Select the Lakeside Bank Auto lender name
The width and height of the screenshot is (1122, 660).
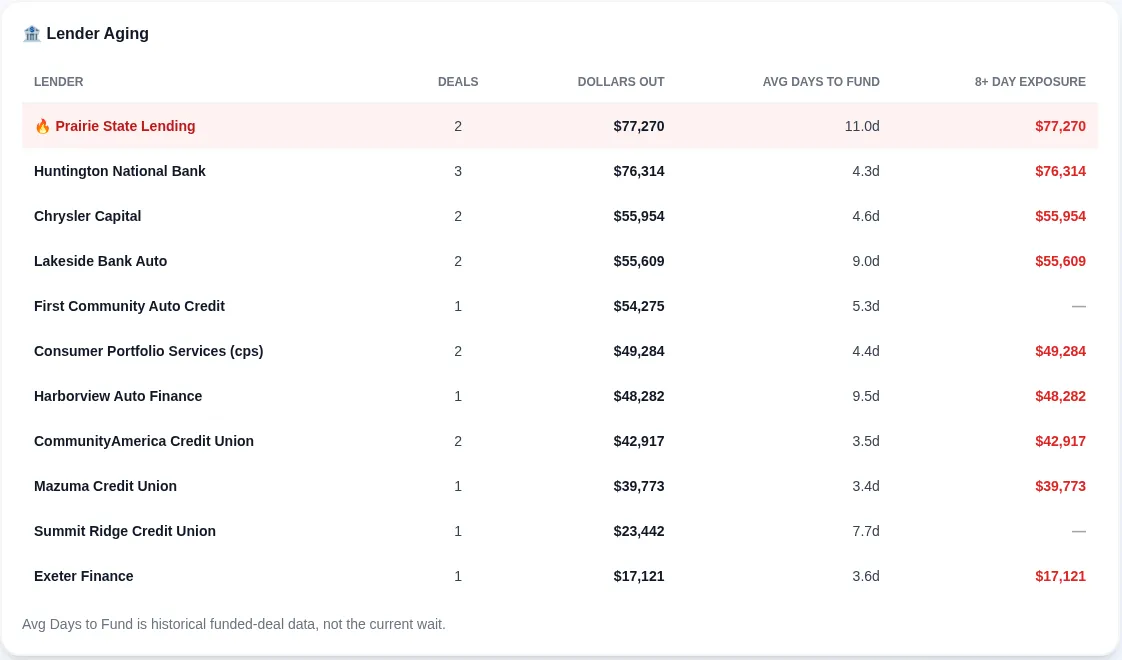(100, 261)
